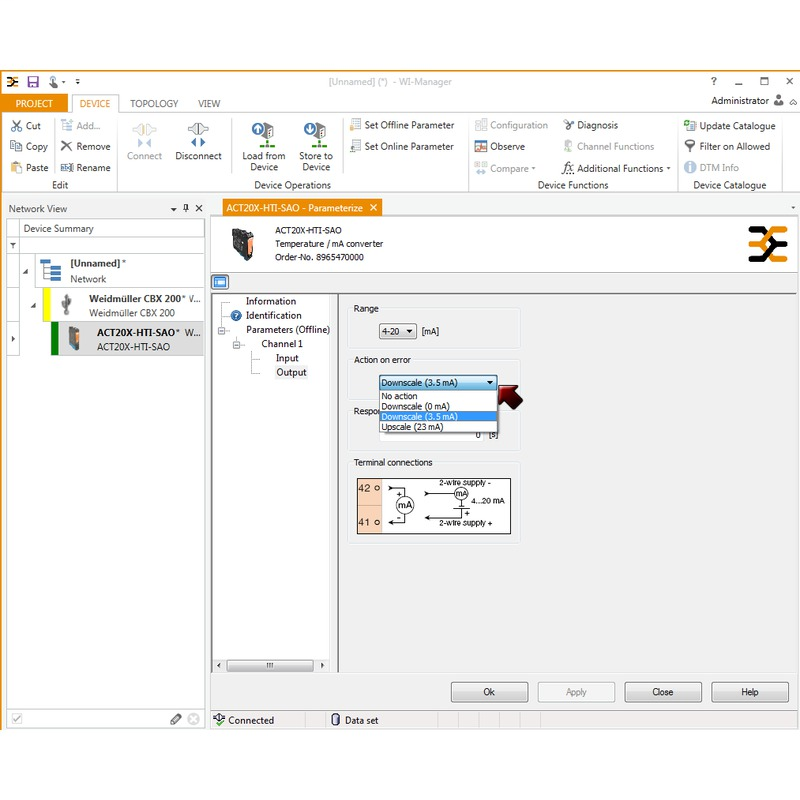Click the WI-Manager logo icon in title bar
This screenshot has width=800, height=800.
click(x=12, y=82)
